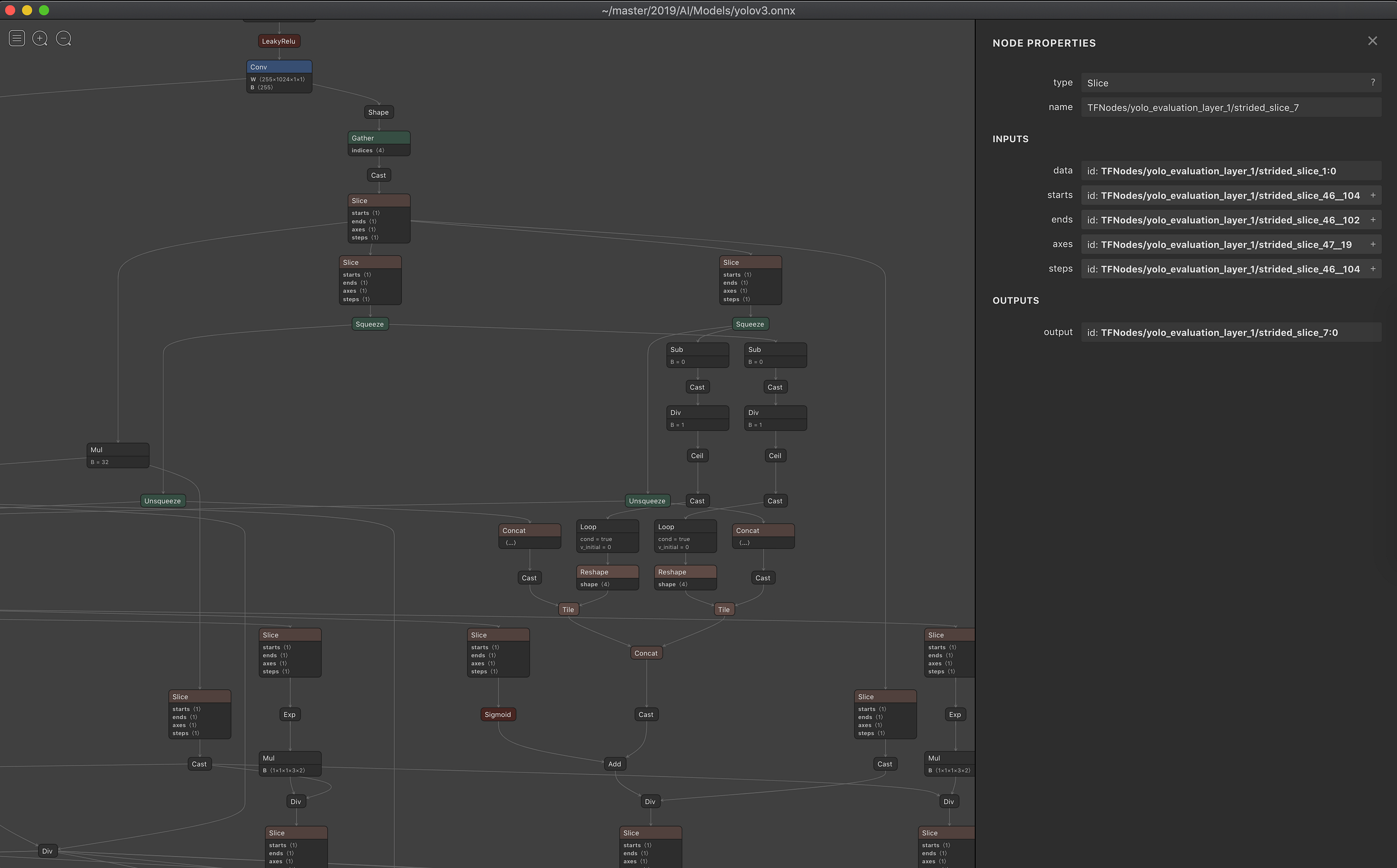The width and height of the screenshot is (1397, 868).
Task: Select the Cast node below Concat near Add
Action: coord(646,715)
